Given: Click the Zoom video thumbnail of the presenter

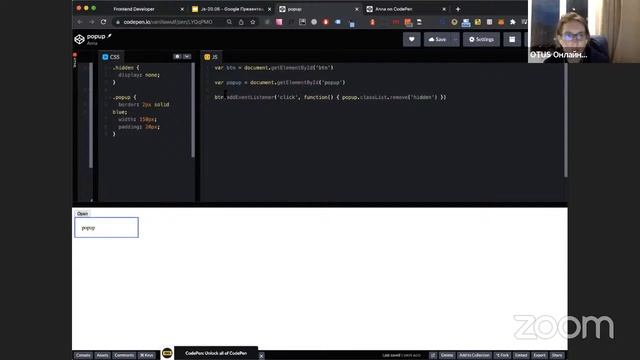Looking at the screenshot, I should coord(584,31).
